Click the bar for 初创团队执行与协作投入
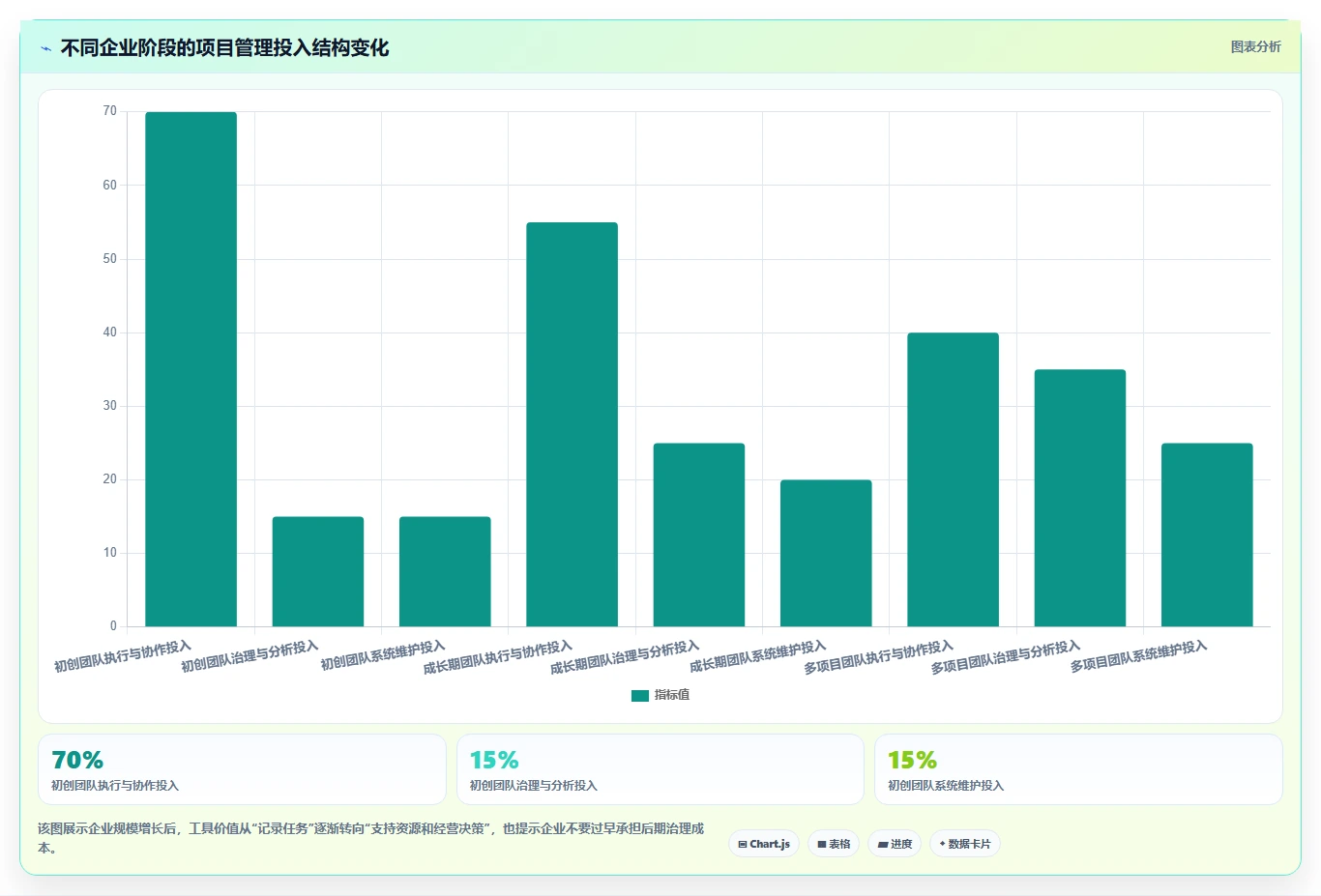1321x896 pixels. (x=191, y=369)
